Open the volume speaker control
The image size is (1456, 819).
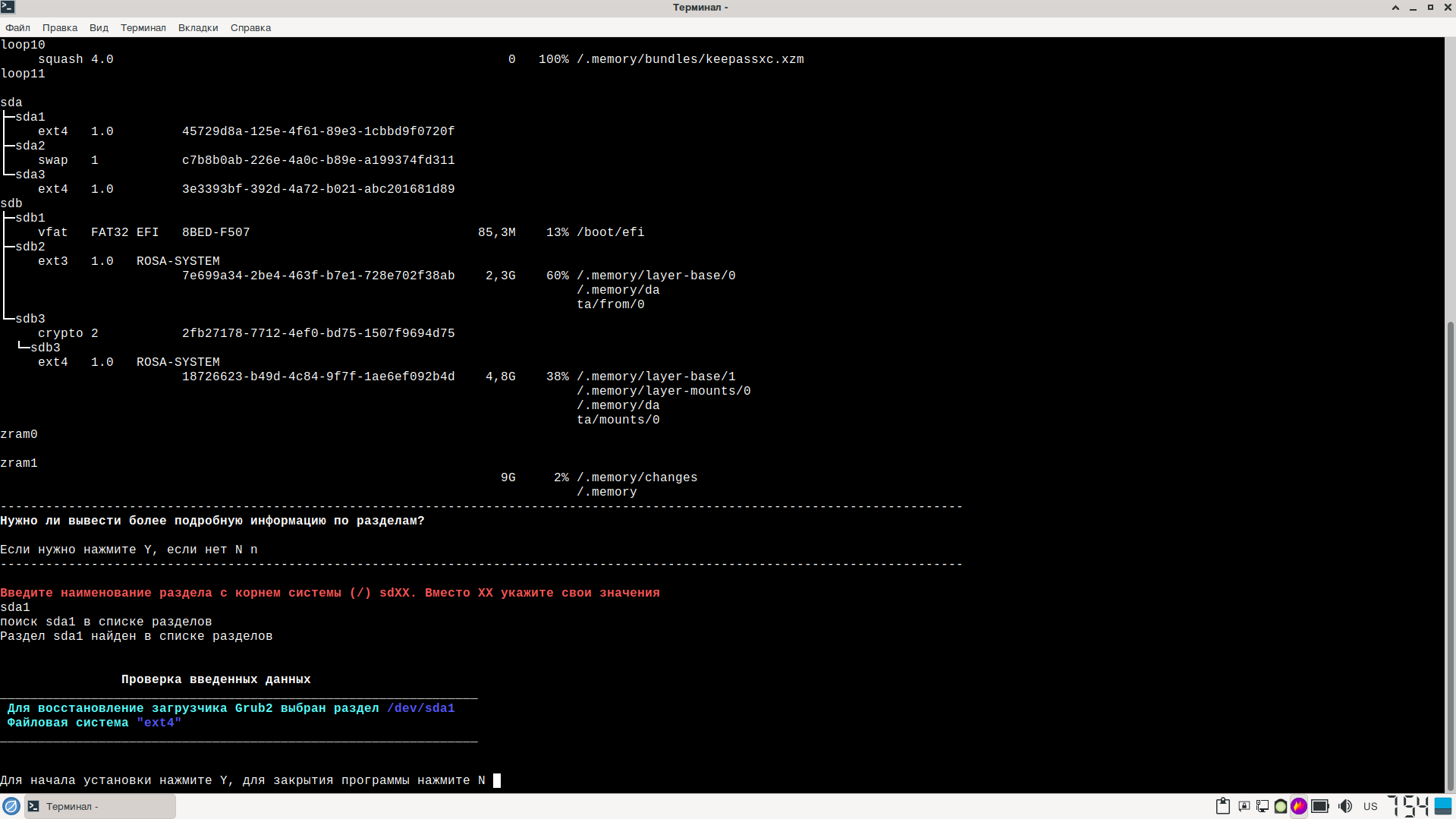pos(1345,806)
